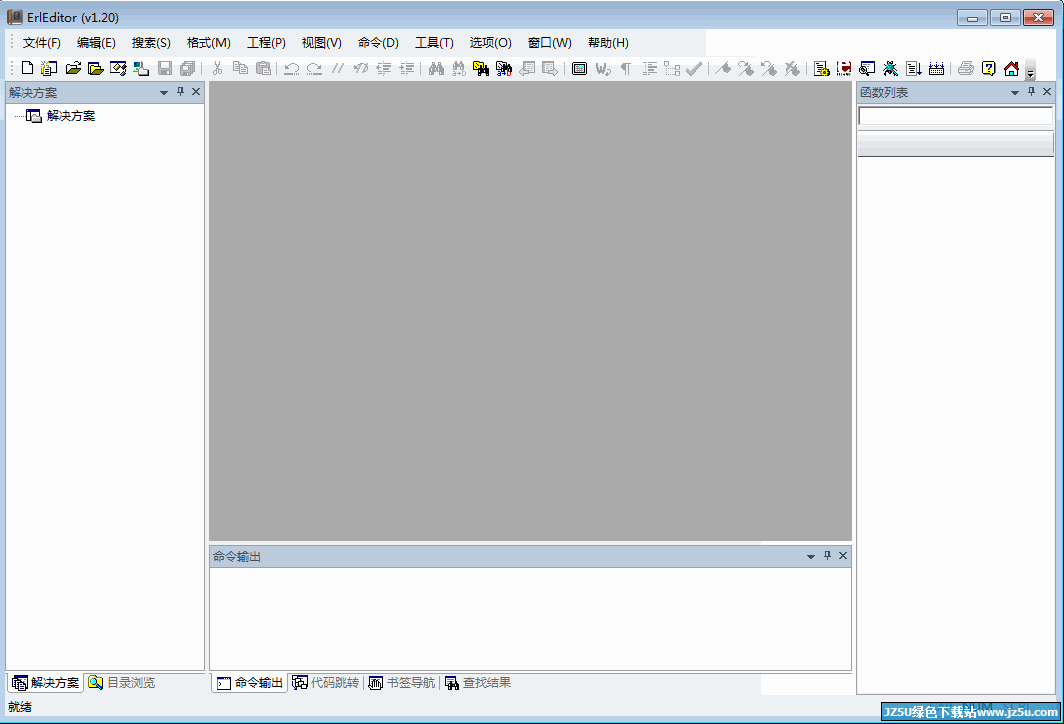Click the New File toolbar icon
This screenshot has height=724, width=1064.
27,68
